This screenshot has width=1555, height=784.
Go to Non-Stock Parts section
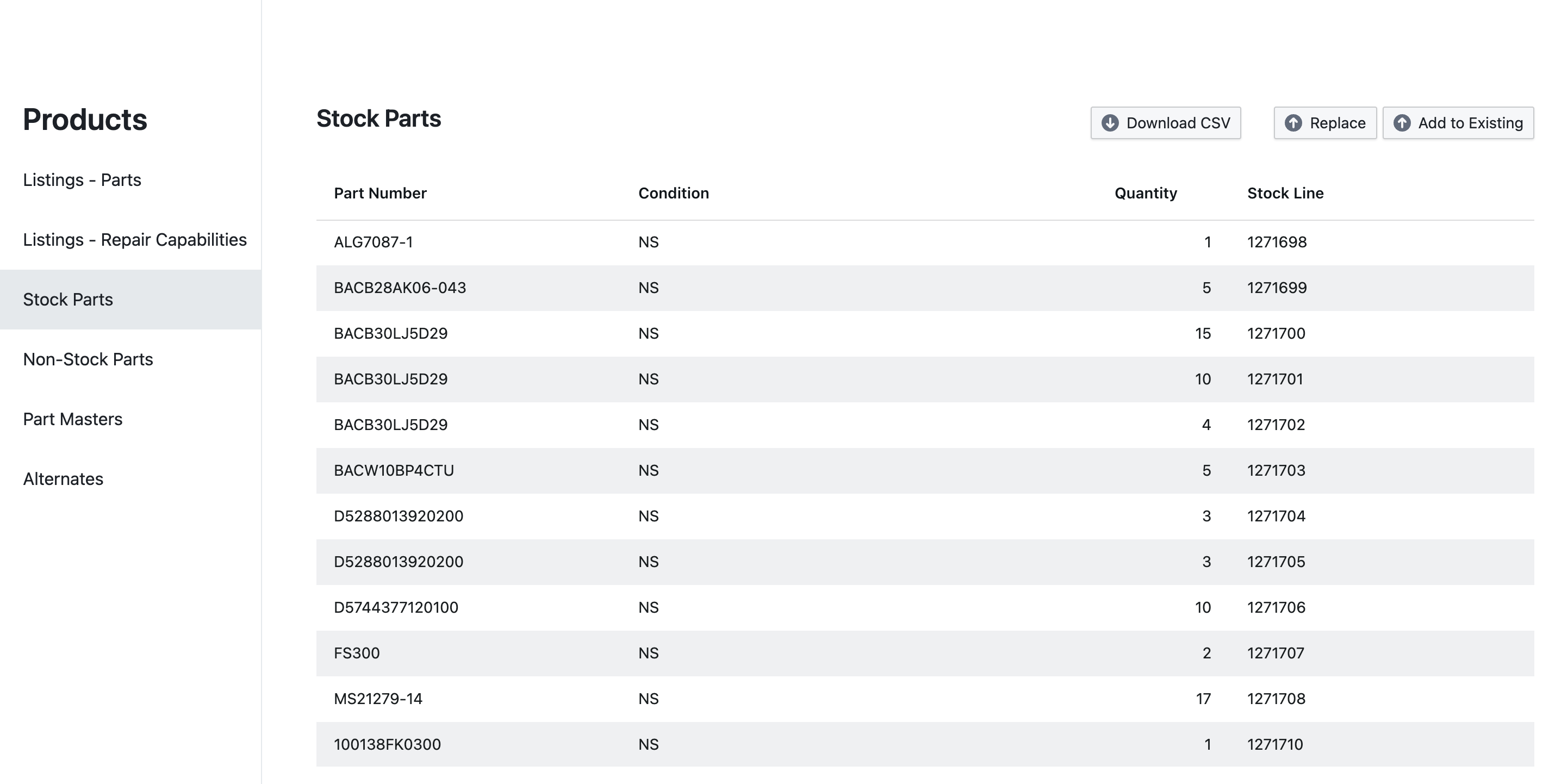click(x=88, y=359)
